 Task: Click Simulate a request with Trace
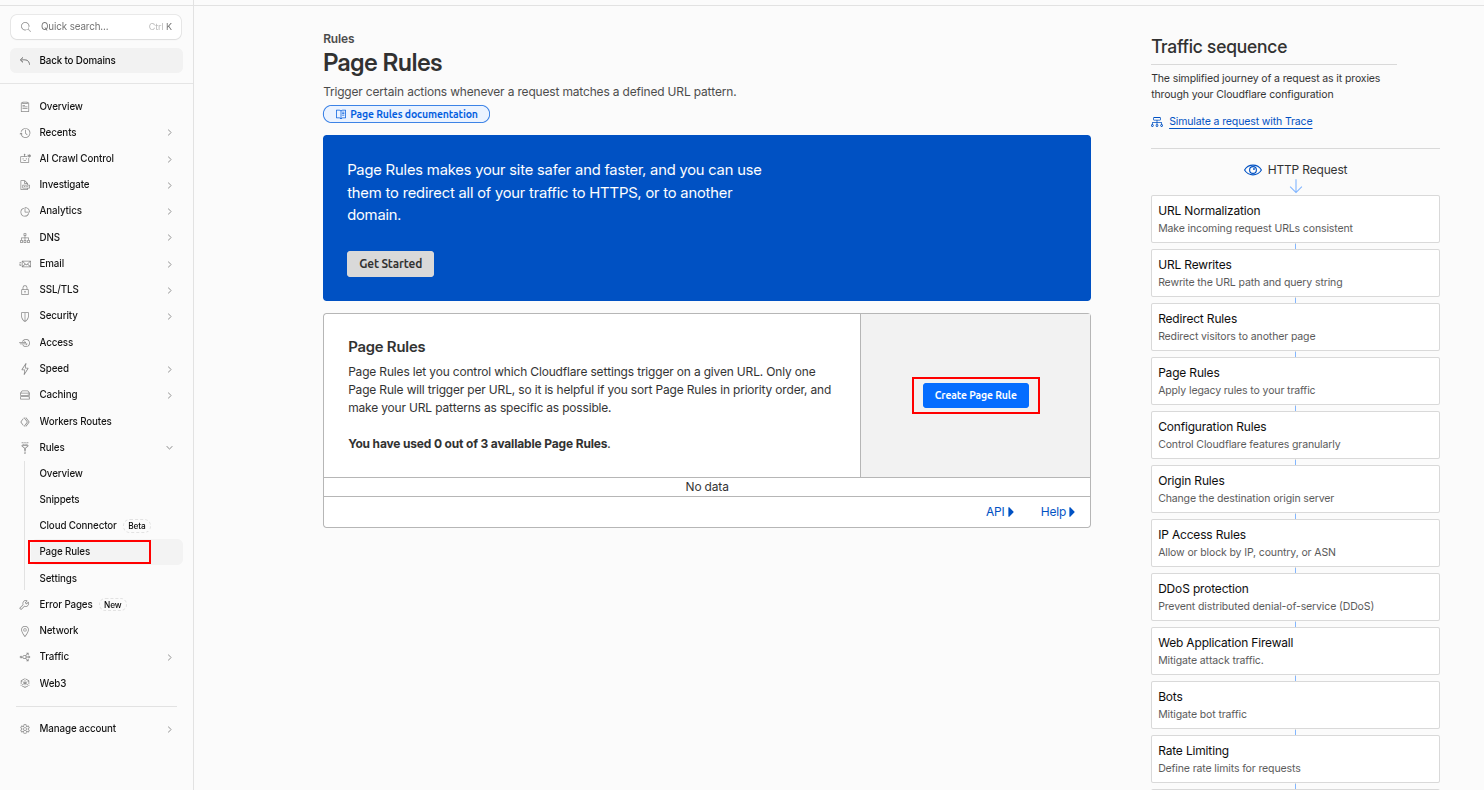(1240, 121)
